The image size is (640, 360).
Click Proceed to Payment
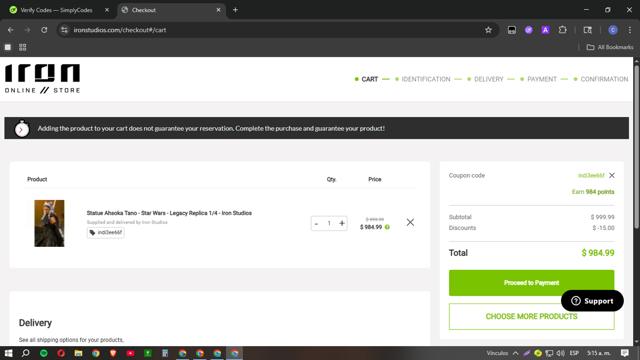coord(531,283)
